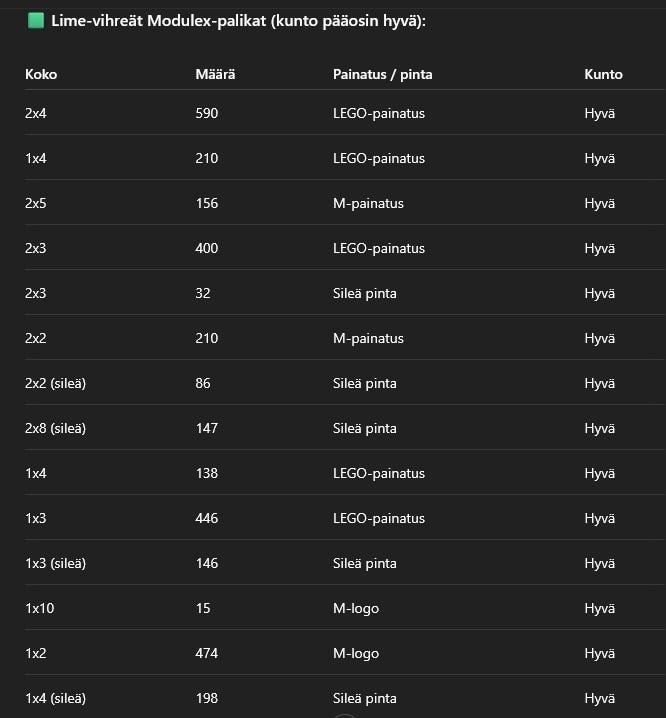This screenshot has height=718, width=666.
Task: Click the quantity value 474
Action: click(207, 653)
